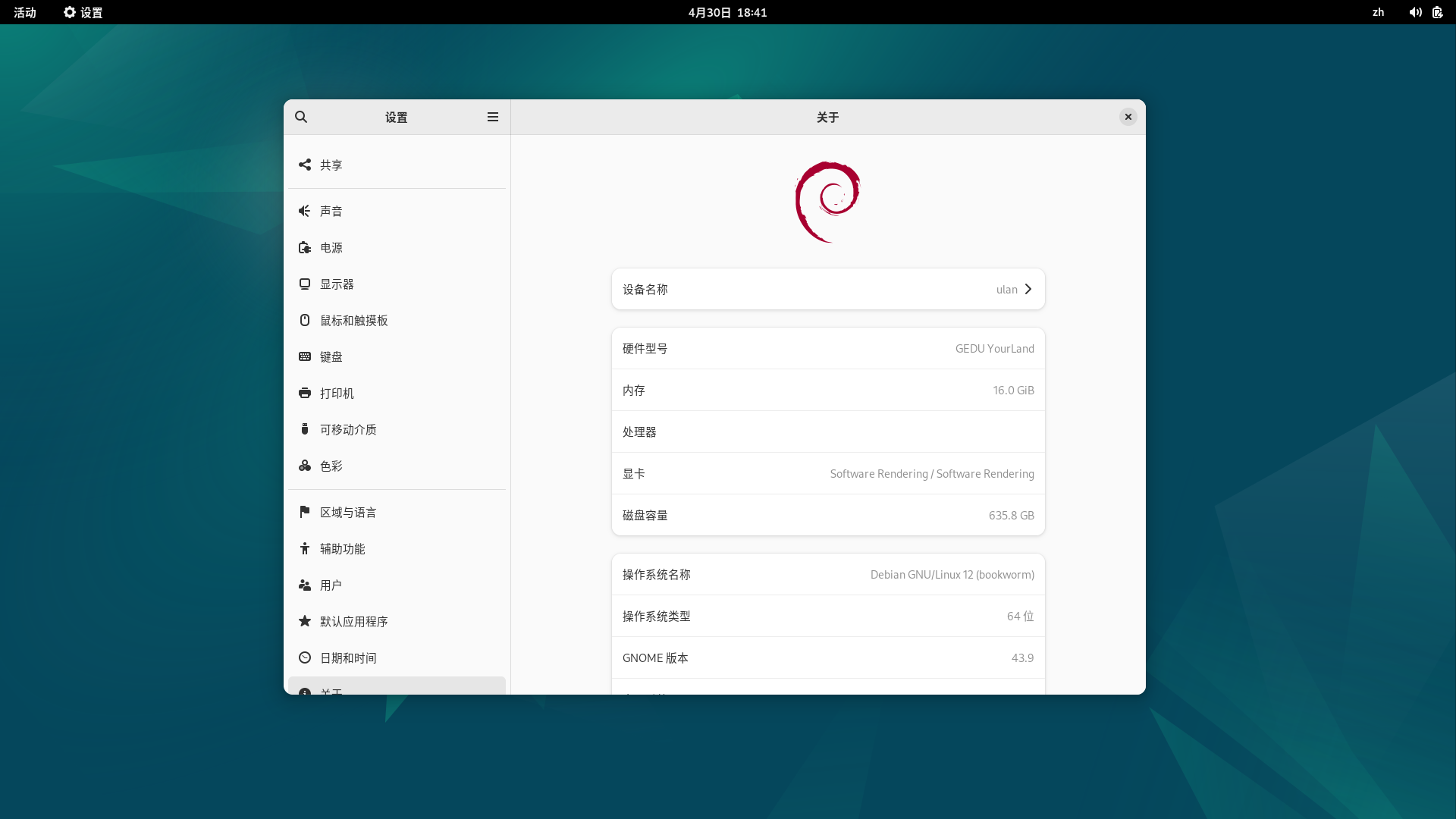Click the 活动 button in top bar
This screenshot has width=1456, height=819.
coord(25,12)
